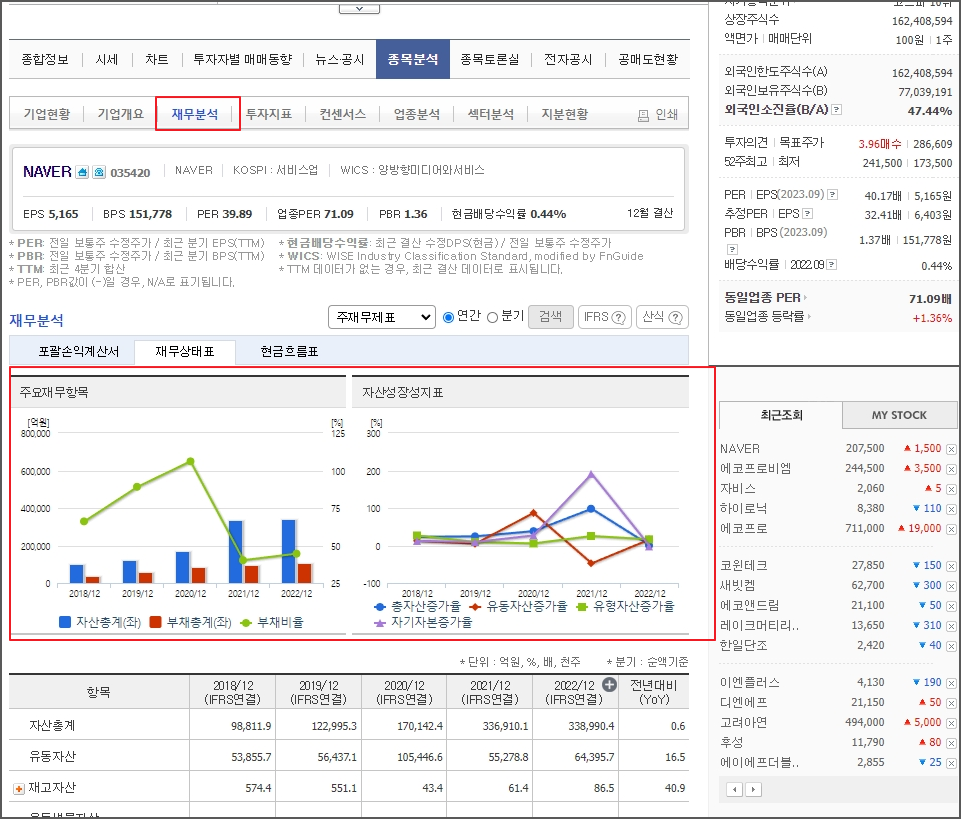961x819 pixels.
Task: Expand the 재고자산 row
Action: tap(19, 788)
